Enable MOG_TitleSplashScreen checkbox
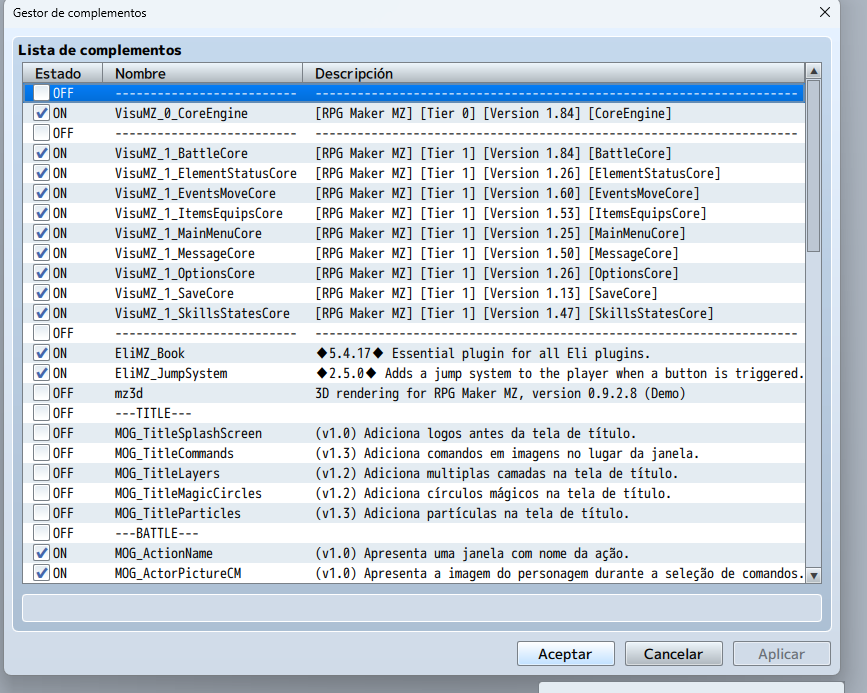This screenshot has width=867, height=693. (41, 433)
